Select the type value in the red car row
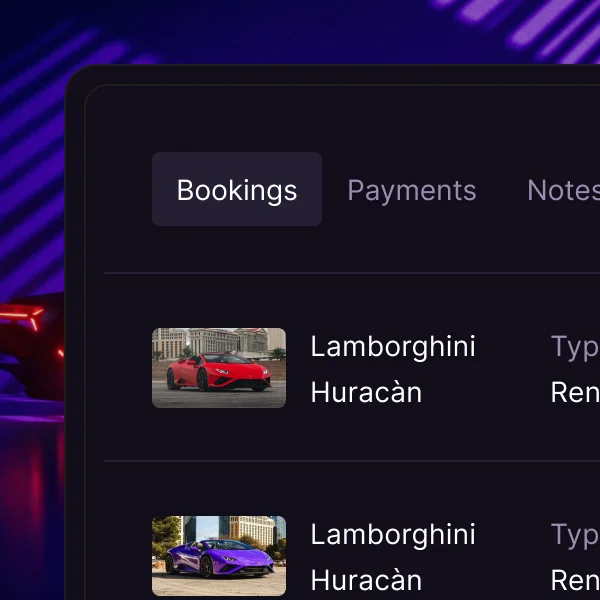Screen dimensions: 600x600 [575, 393]
